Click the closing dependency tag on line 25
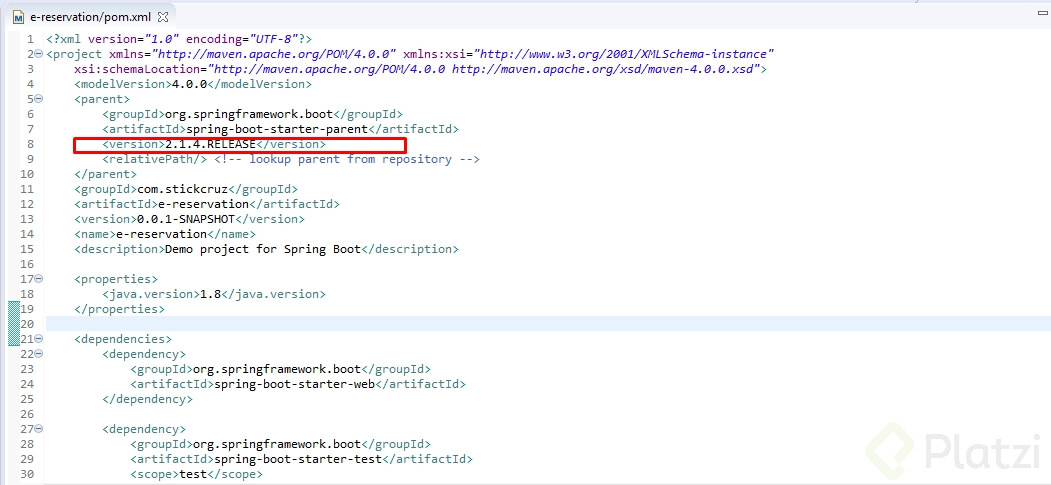The height and width of the screenshot is (485, 1051). click(147, 399)
